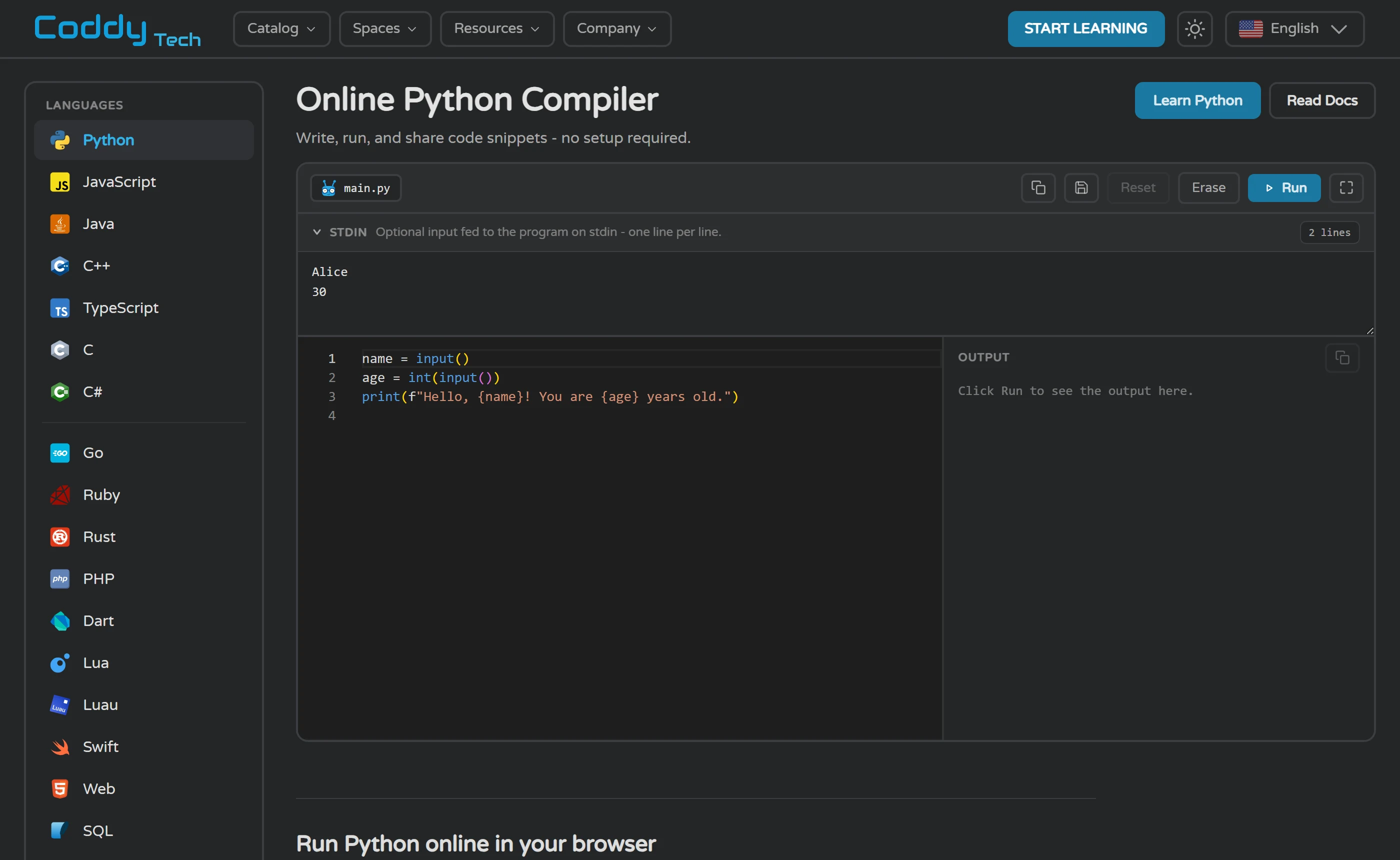Select the Ruby language icon
Viewport: 1400px width, 860px height.
pyautogui.click(x=59, y=495)
